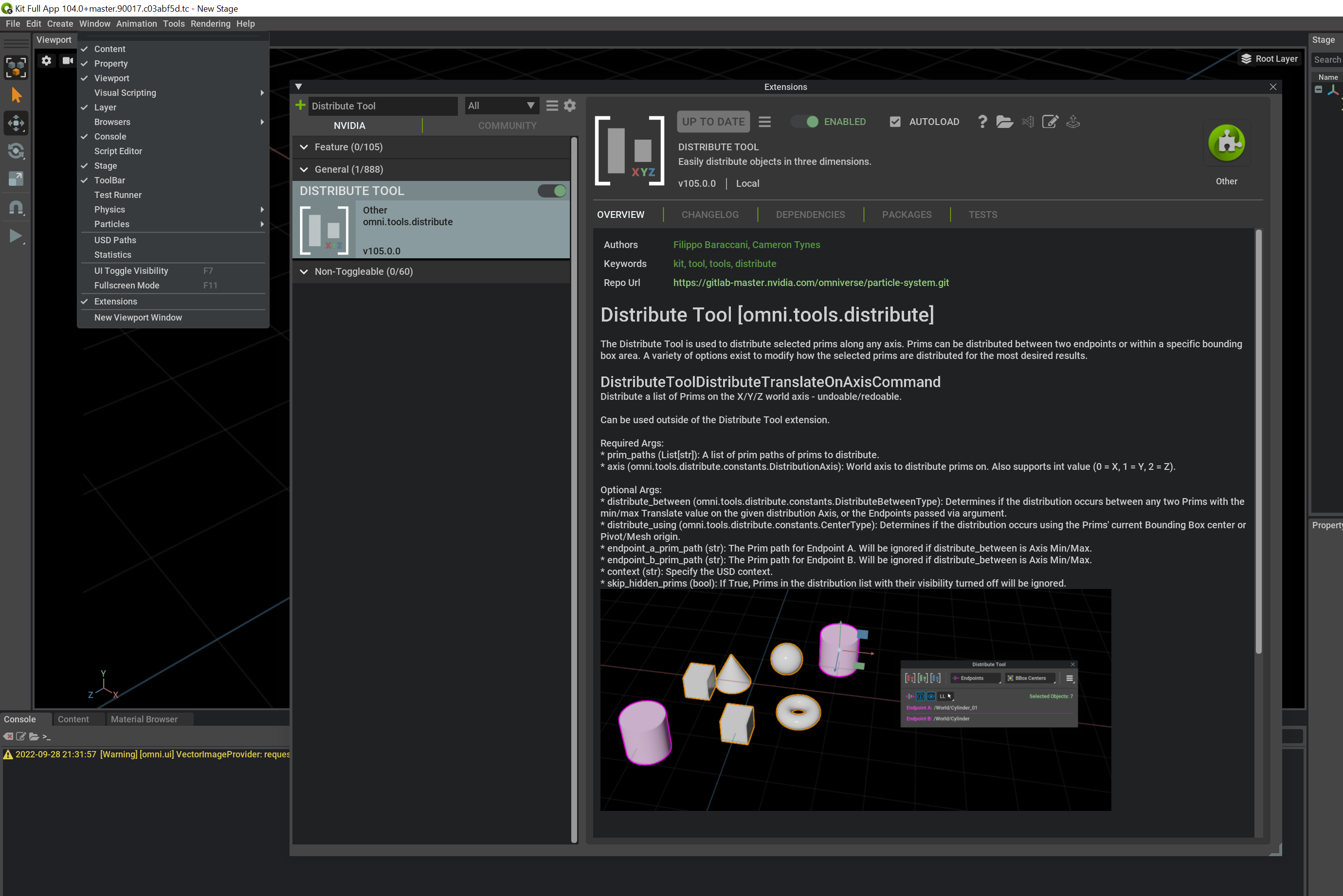This screenshot has height=896, width=1343.
Task: Click the Stage panel Search field
Action: 1326,59
